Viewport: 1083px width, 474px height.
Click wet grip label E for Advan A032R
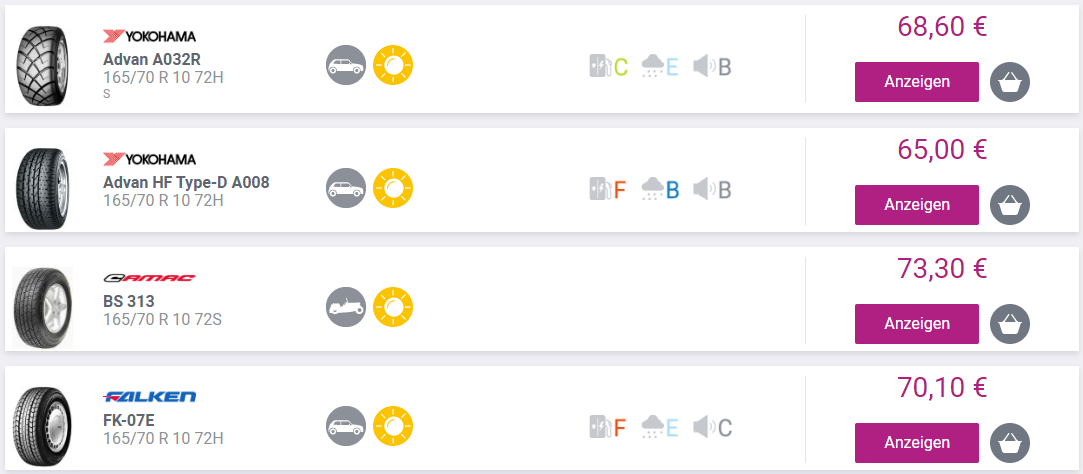660,67
